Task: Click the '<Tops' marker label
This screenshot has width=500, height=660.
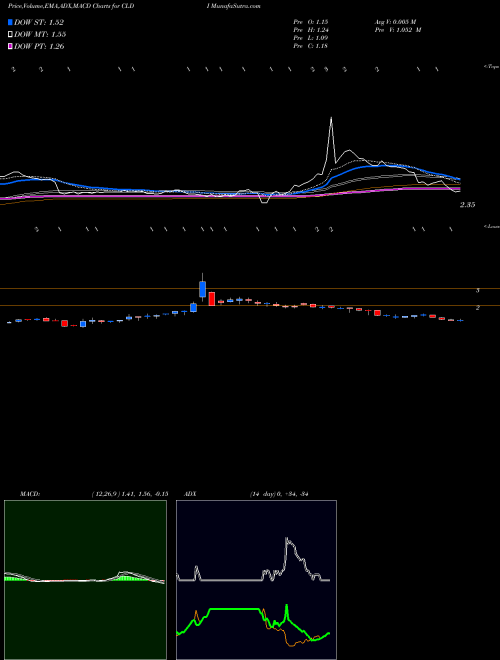Action: pyautogui.click(x=492, y=67)
